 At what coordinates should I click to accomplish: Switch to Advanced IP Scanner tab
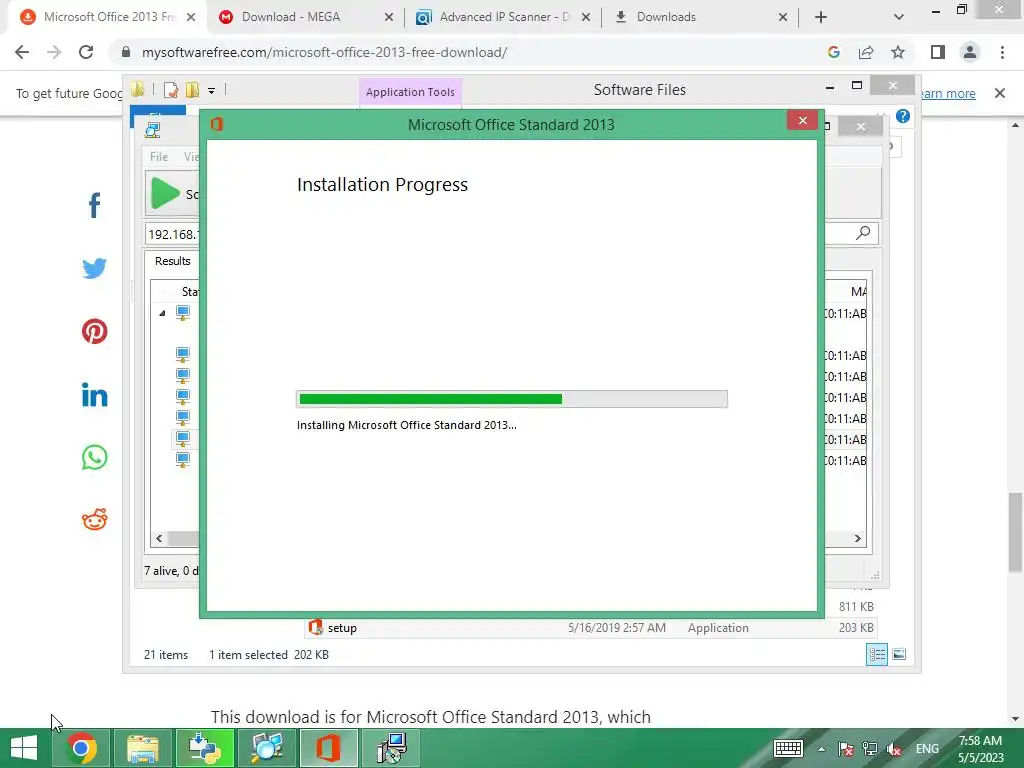tap(504, 17)
